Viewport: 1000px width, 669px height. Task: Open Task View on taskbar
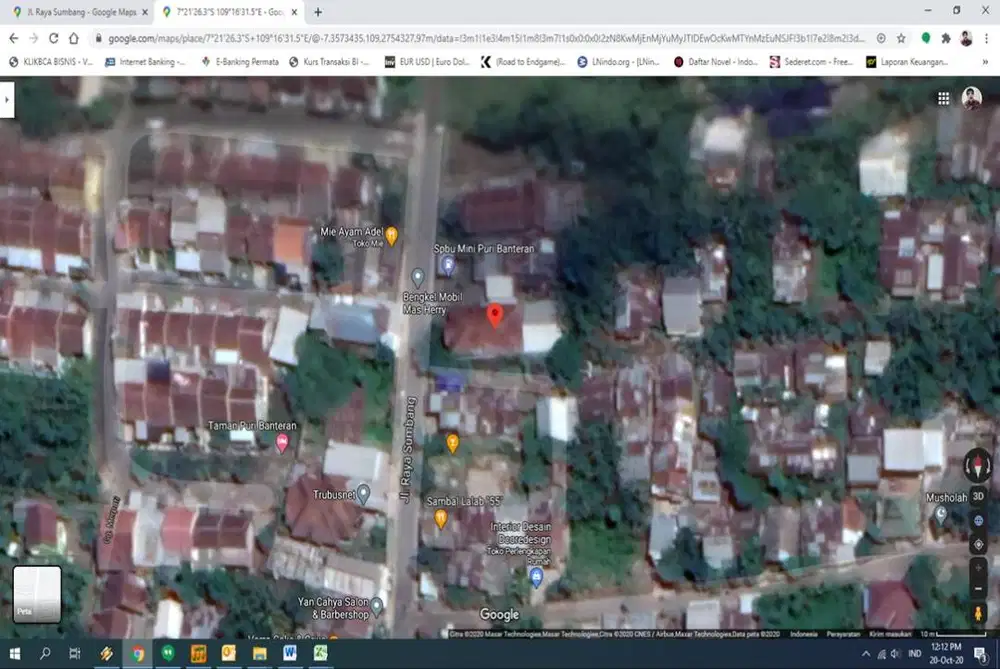75,653
